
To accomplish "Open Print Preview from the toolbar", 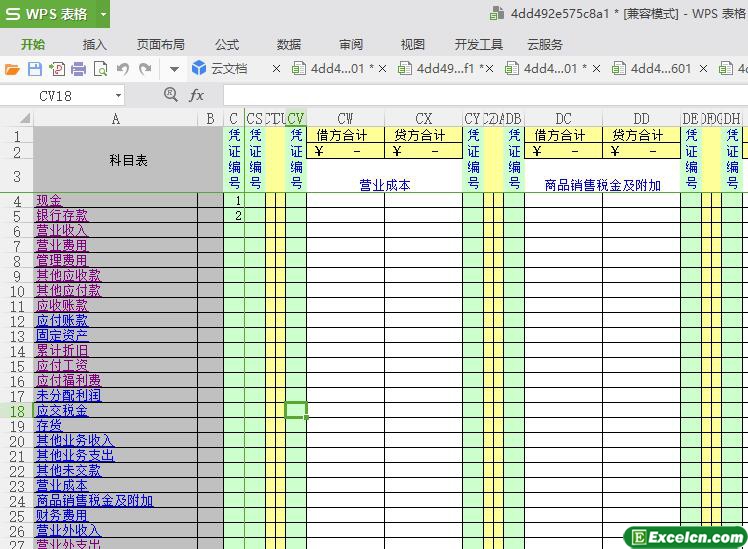I will [x=100, y=69].
